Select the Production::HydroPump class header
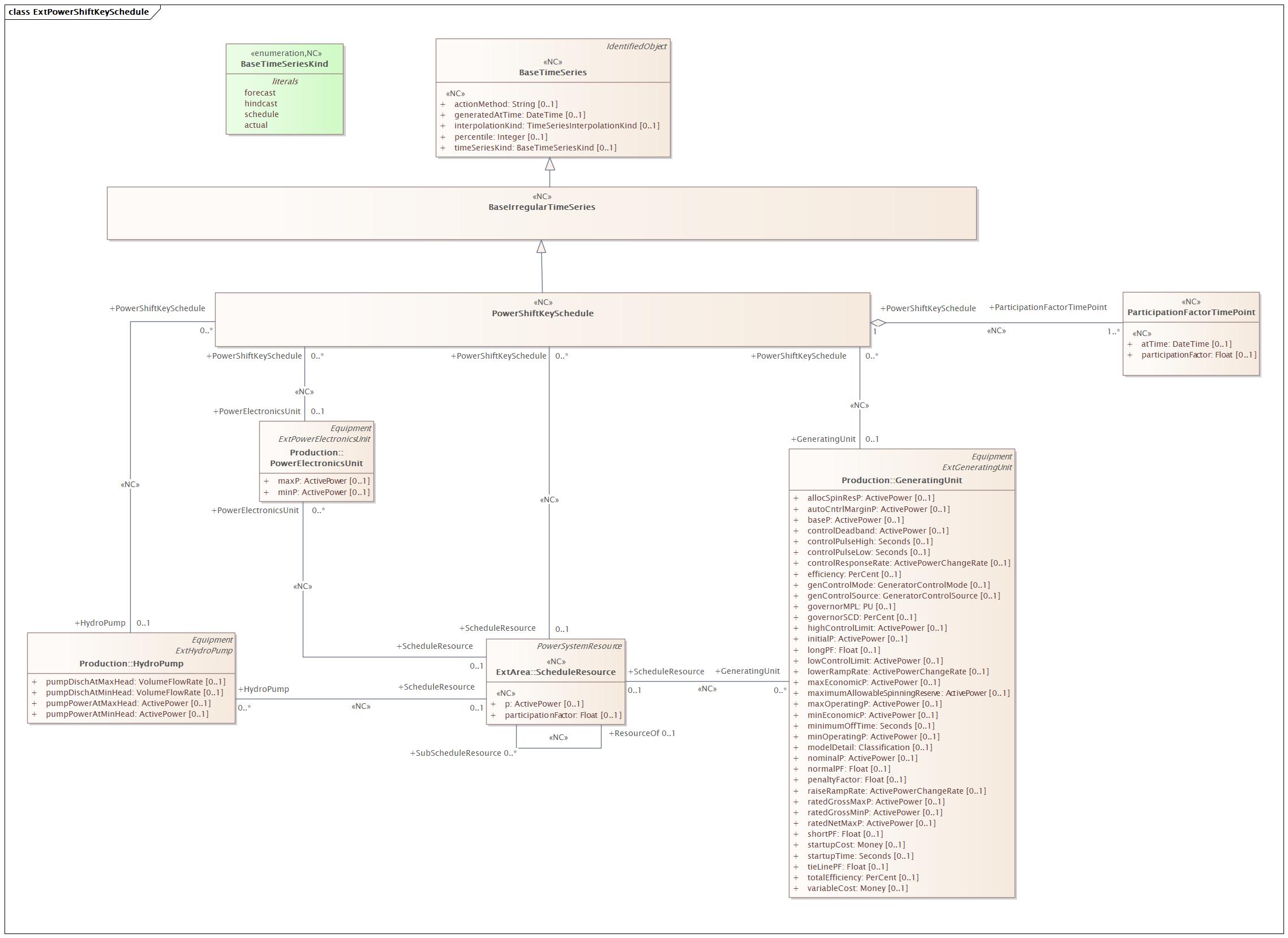 click(131, 663)
